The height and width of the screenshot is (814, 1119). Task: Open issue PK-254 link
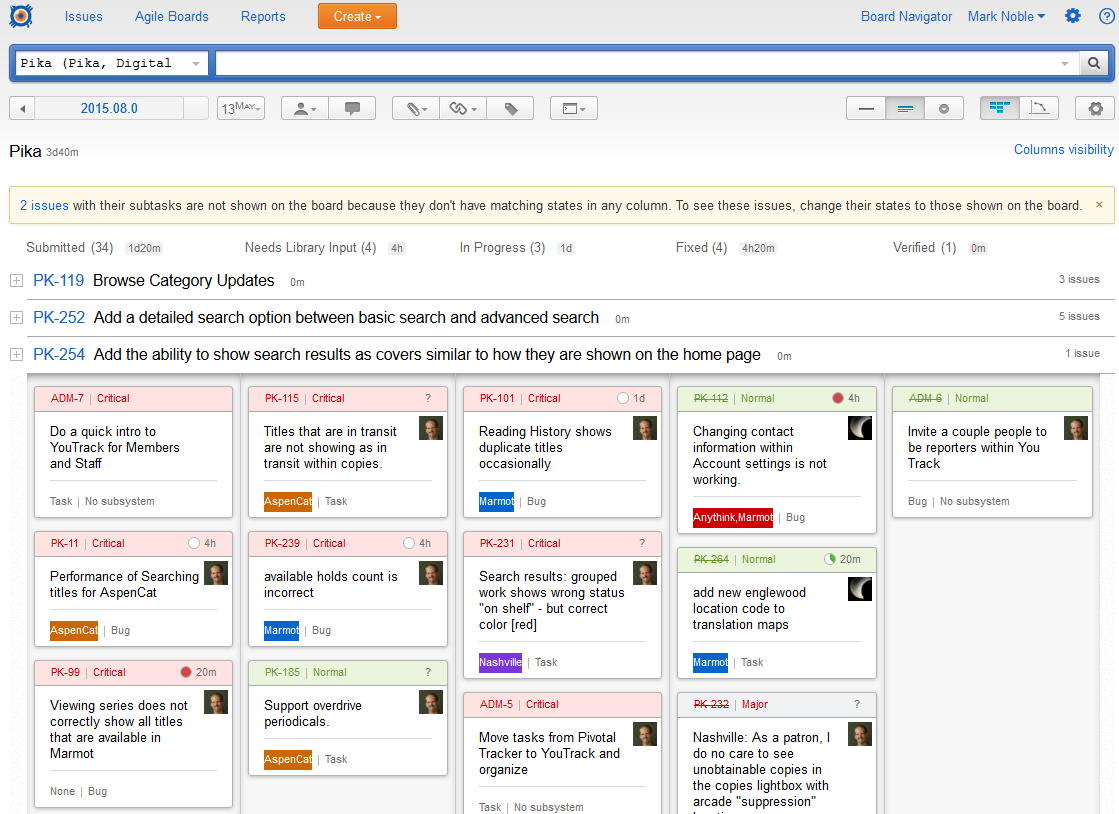(59, 355)
